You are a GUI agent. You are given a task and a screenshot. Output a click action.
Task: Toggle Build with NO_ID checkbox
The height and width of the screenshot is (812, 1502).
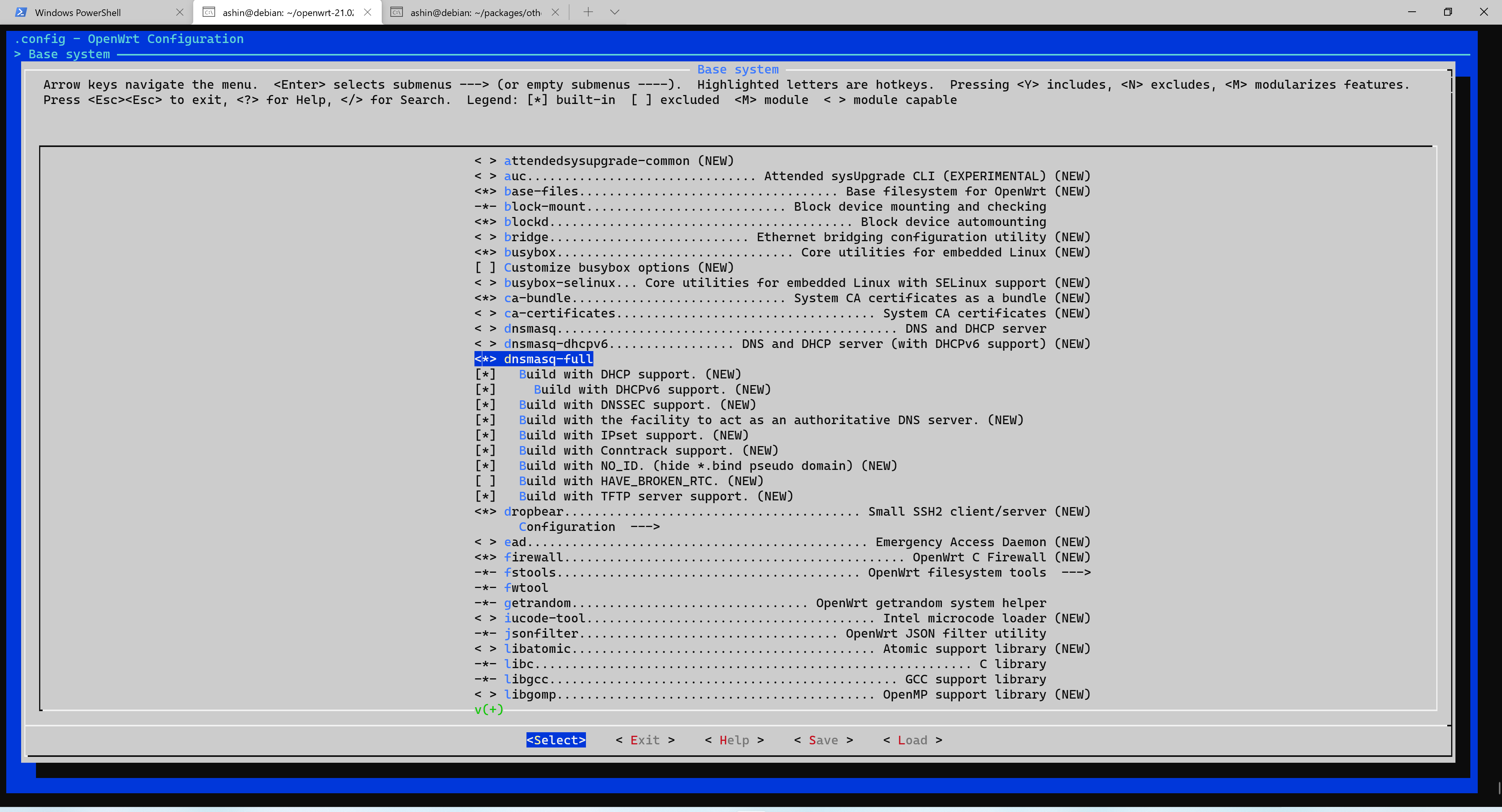click(485, 466)
